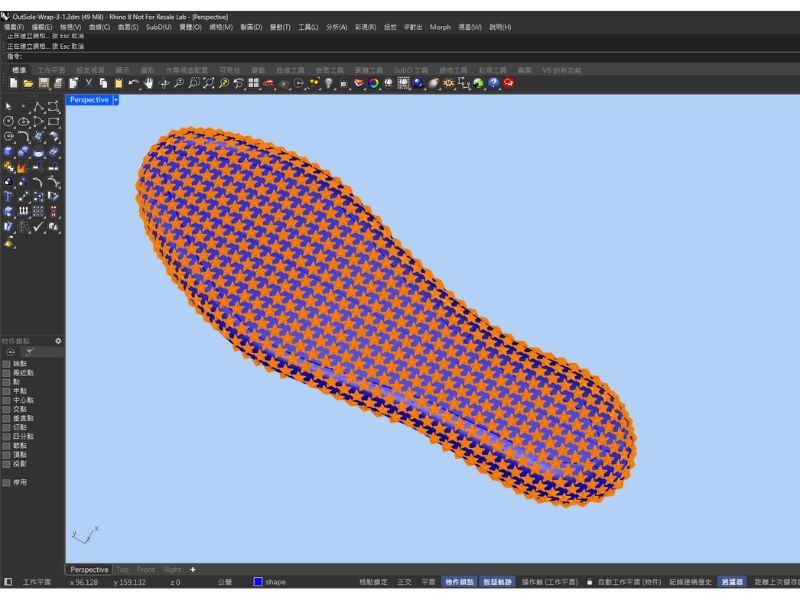
Task: Add a new viewport tab with plus button
Action: [x=193, y=569]
